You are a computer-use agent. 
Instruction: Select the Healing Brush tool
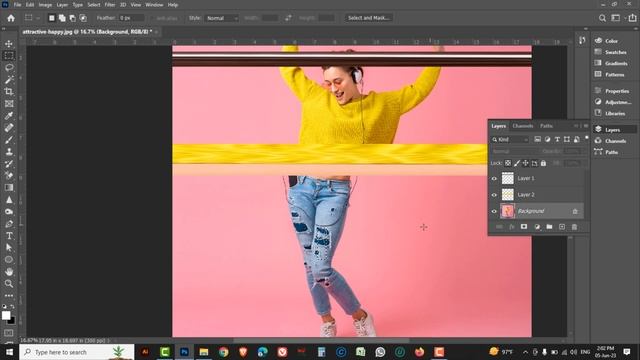click(x=9, y=128)
